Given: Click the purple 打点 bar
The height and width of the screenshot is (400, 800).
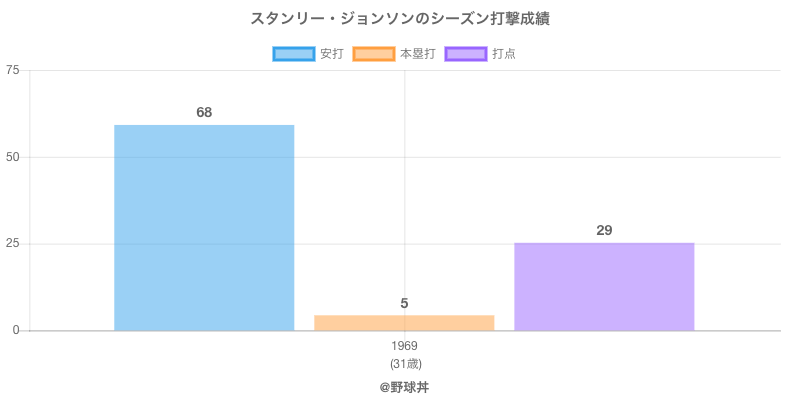Looking at the screenshot, I should coord(604,287).
